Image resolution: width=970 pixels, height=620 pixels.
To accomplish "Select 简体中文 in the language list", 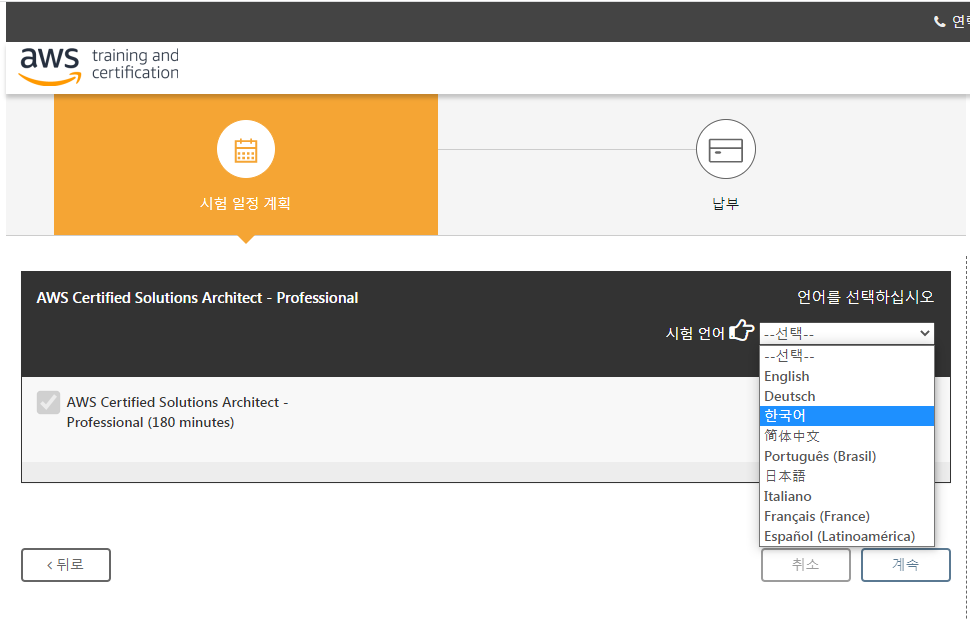I will pos(846,436).
